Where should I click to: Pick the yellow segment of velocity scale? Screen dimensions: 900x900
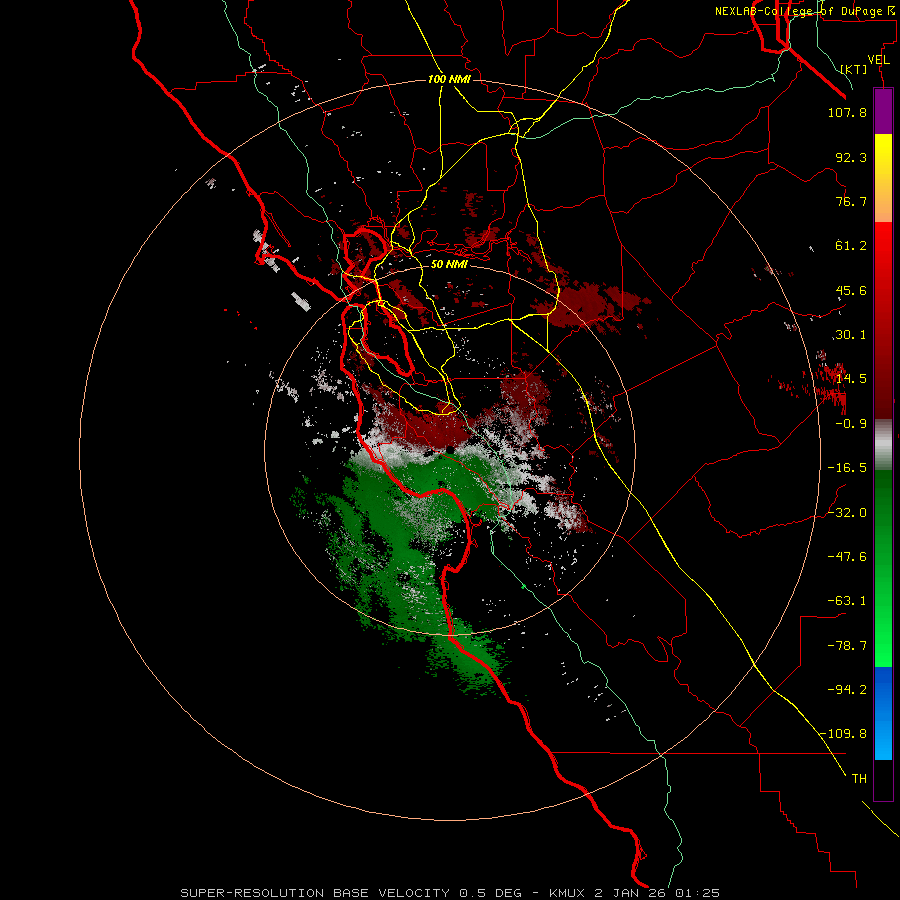pyautogui.click(x=883, y=178)
